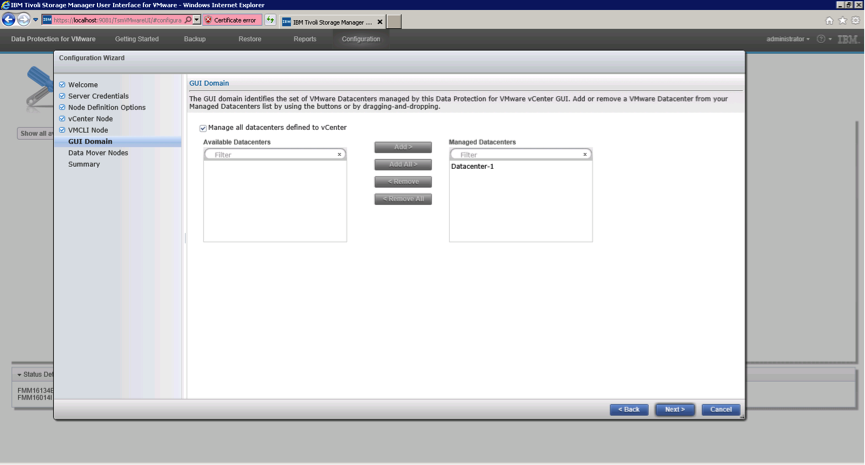Open the Restore tab
Image resolution: width=865 pixels, height=465 pixels.
[x=250, y=39]
